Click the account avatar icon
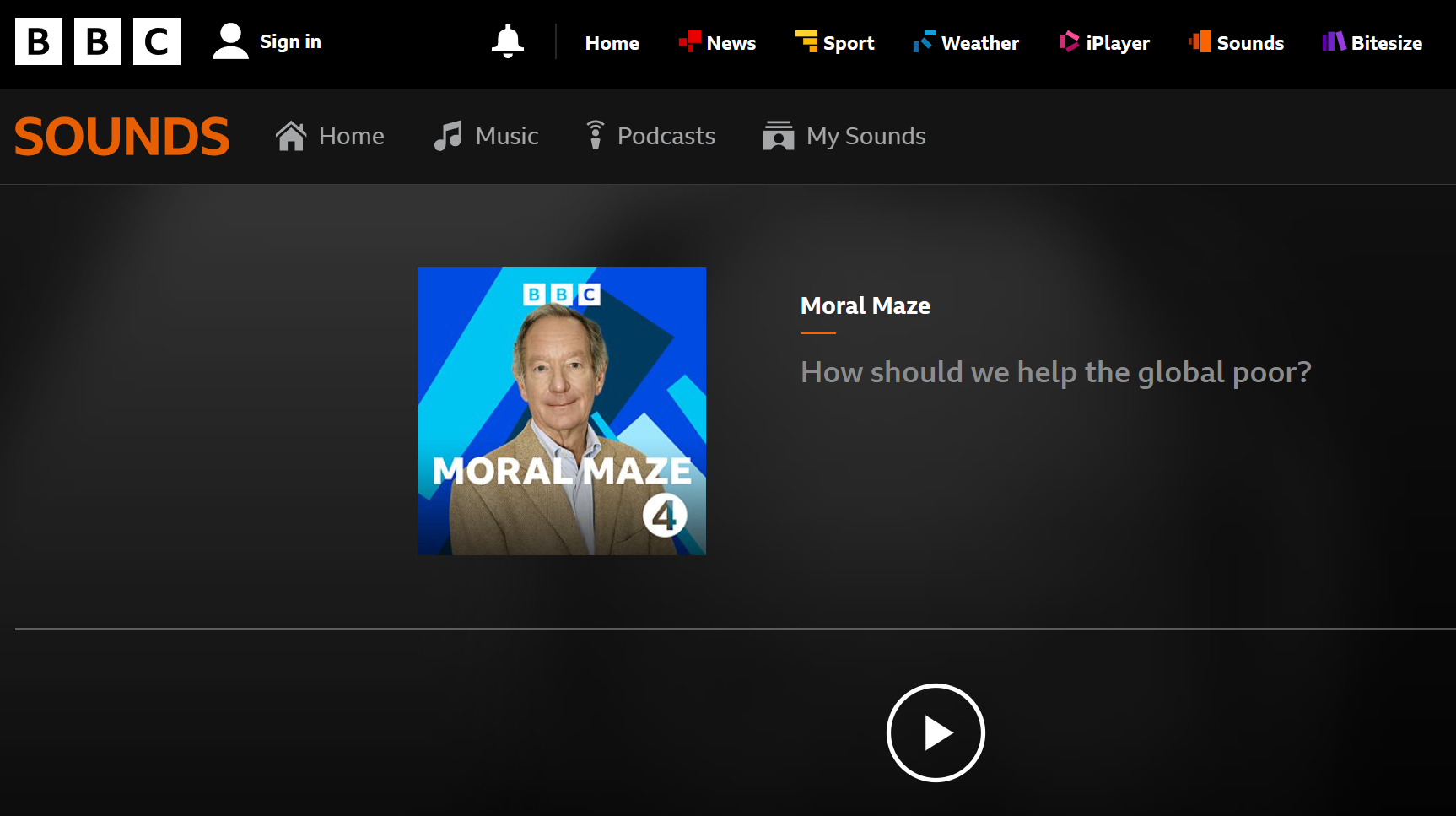Viewport: 1456px width, 816px height. click(230, 41)
